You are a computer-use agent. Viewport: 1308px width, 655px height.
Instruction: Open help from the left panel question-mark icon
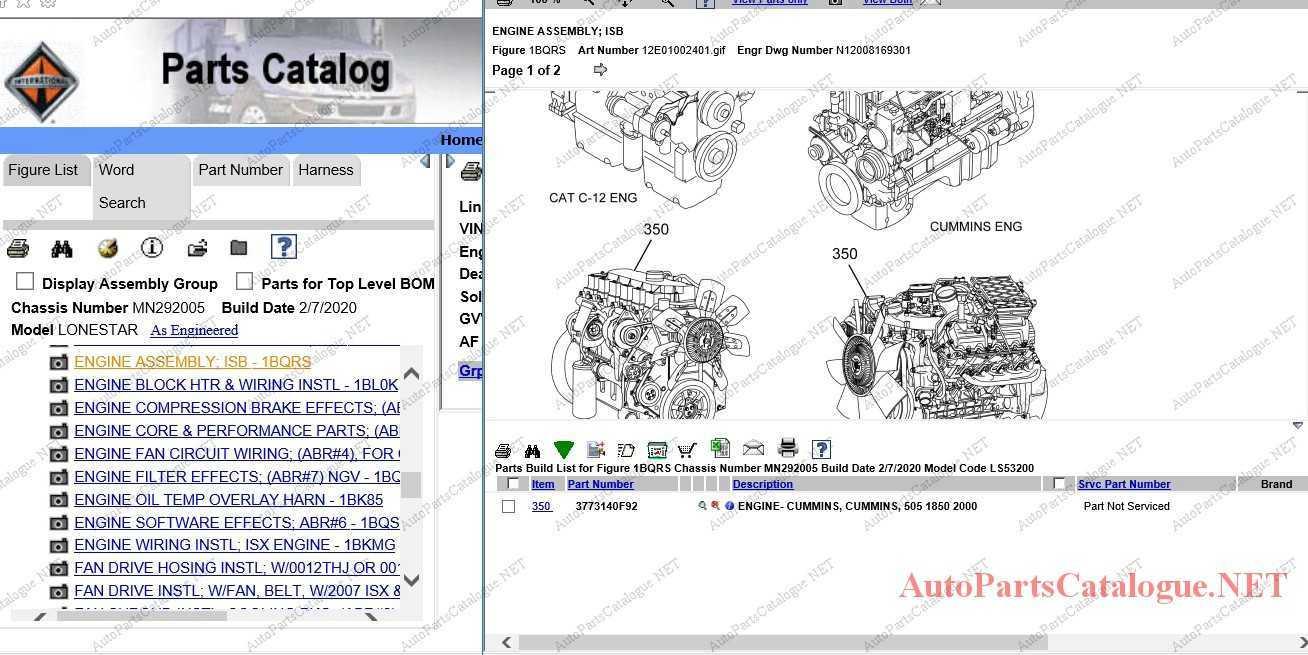[x=283, y=247]
